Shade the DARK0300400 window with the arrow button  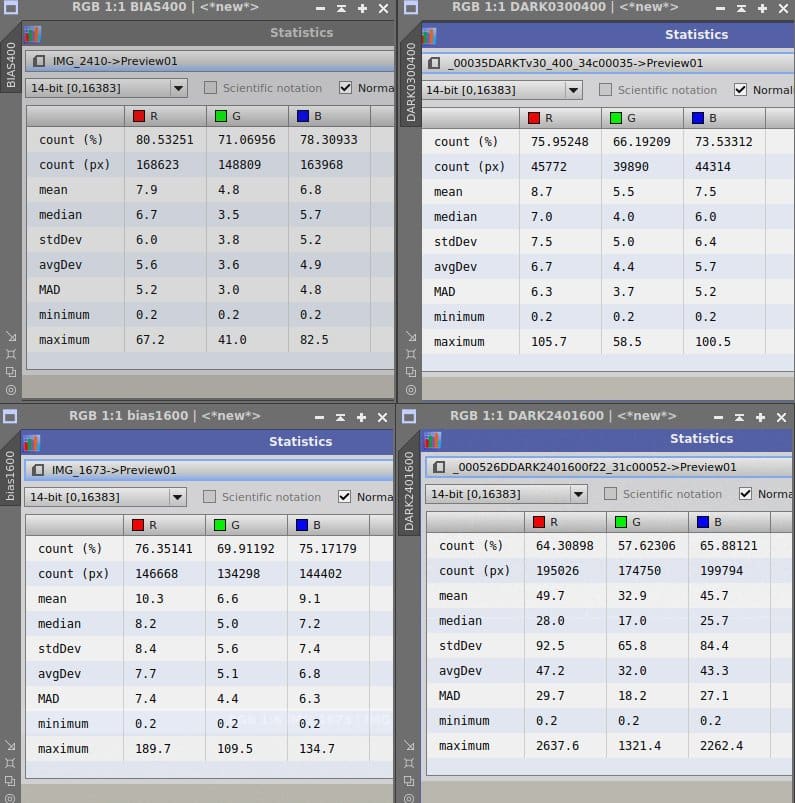[741, 8]
